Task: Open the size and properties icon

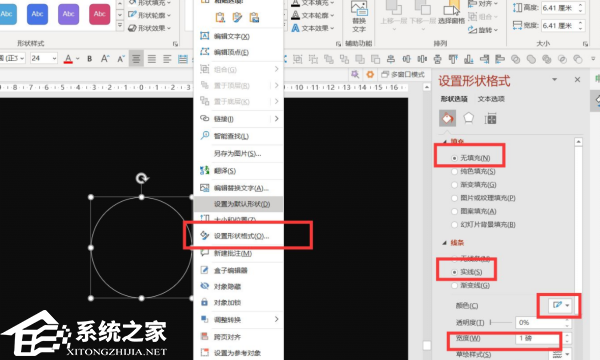Action: point(490,119)
